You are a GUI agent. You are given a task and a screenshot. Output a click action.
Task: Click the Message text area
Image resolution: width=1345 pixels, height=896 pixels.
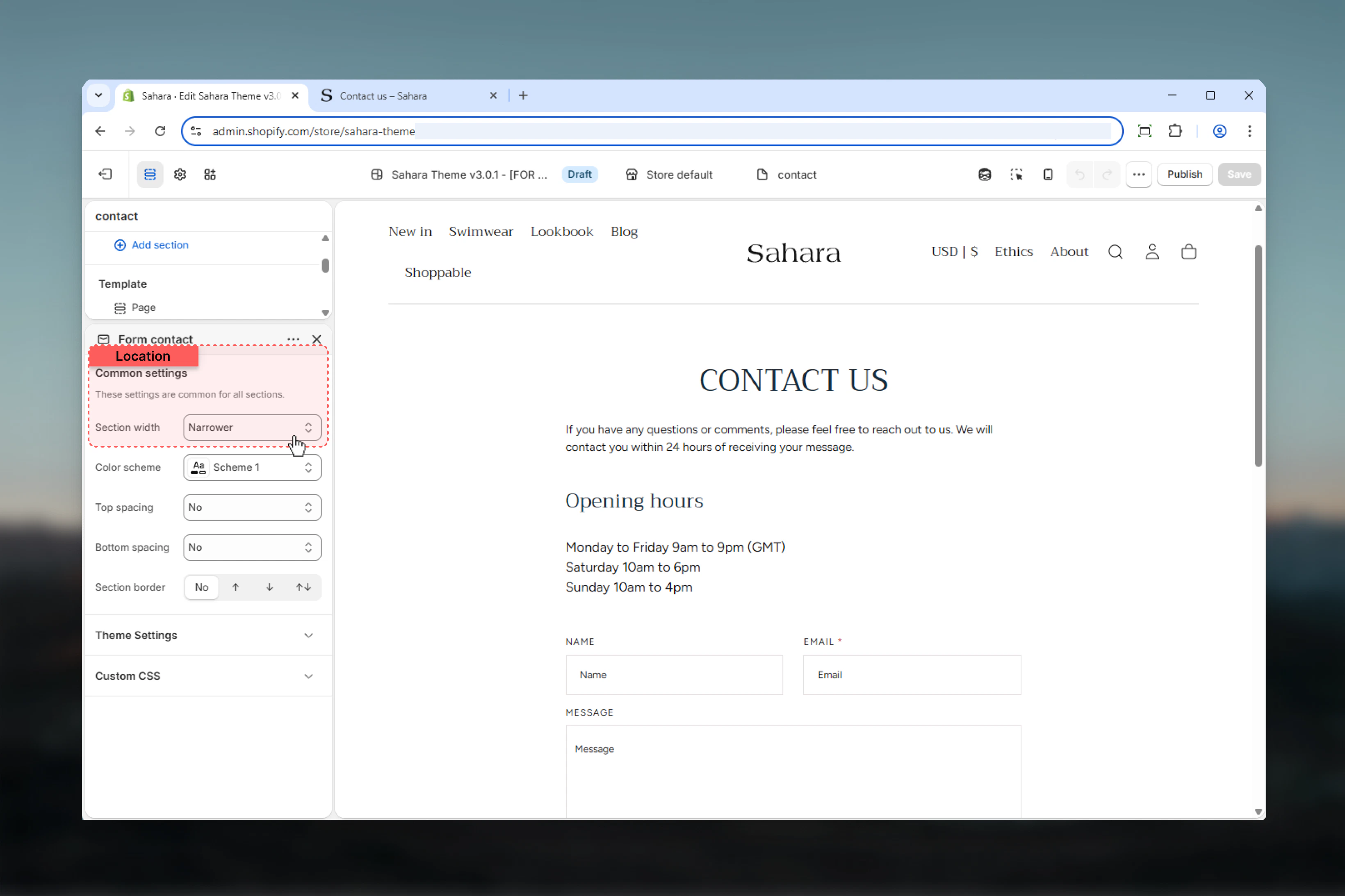tap(793, 771)
